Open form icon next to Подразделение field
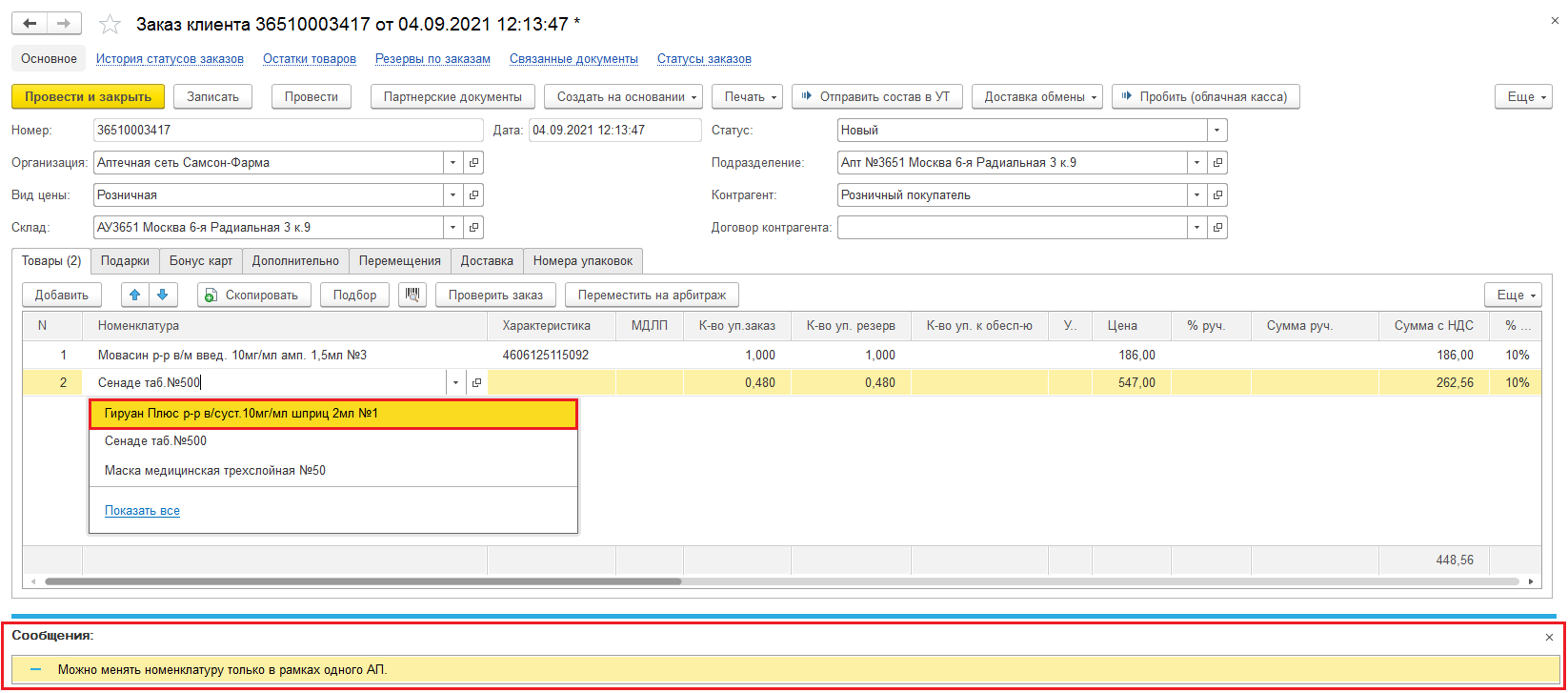The height and width of the screenshot is (693, 1568). tap(1217, 163)
